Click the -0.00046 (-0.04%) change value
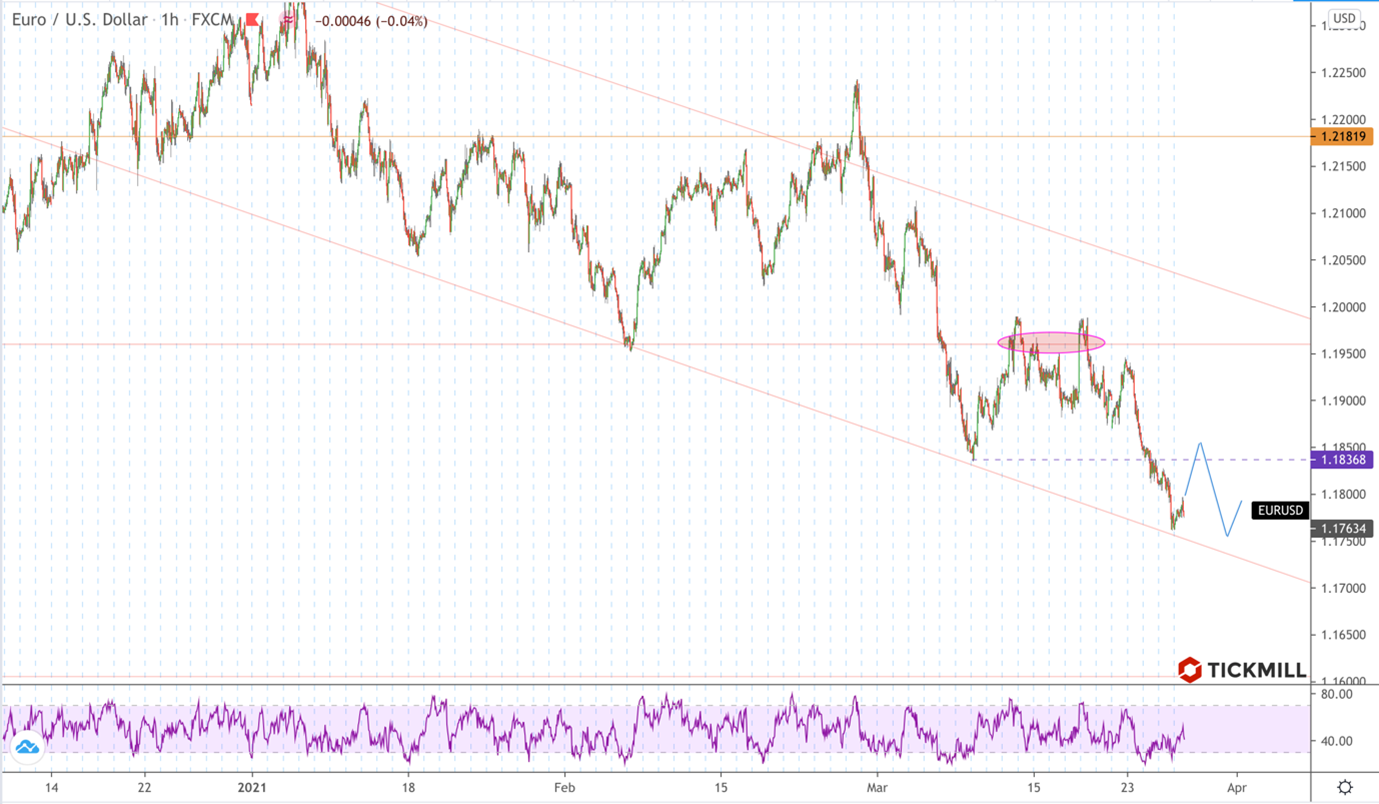The image size is (1379, 804). [x=371, y=21]
